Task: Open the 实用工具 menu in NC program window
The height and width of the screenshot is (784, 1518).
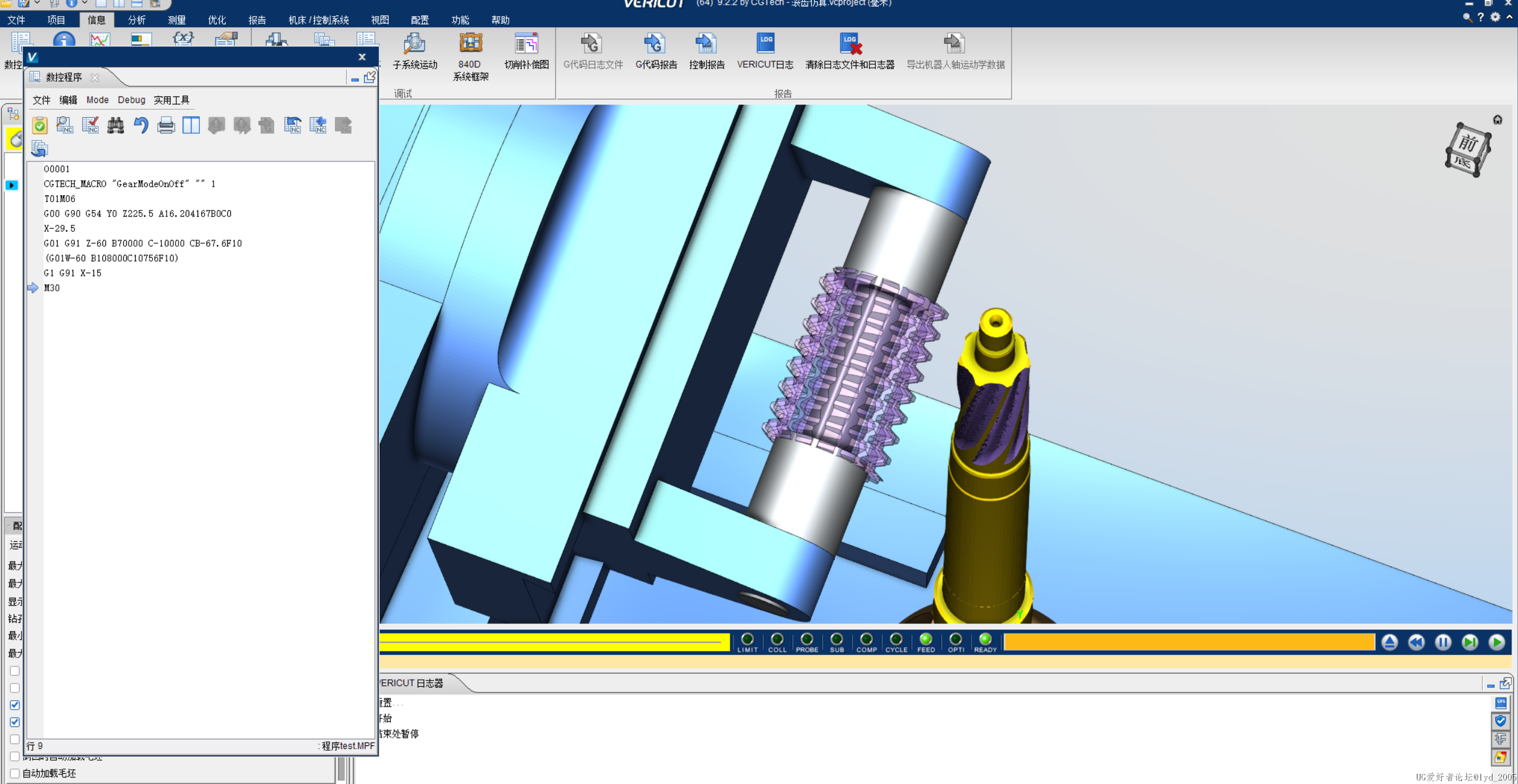Action: [171, 100]
